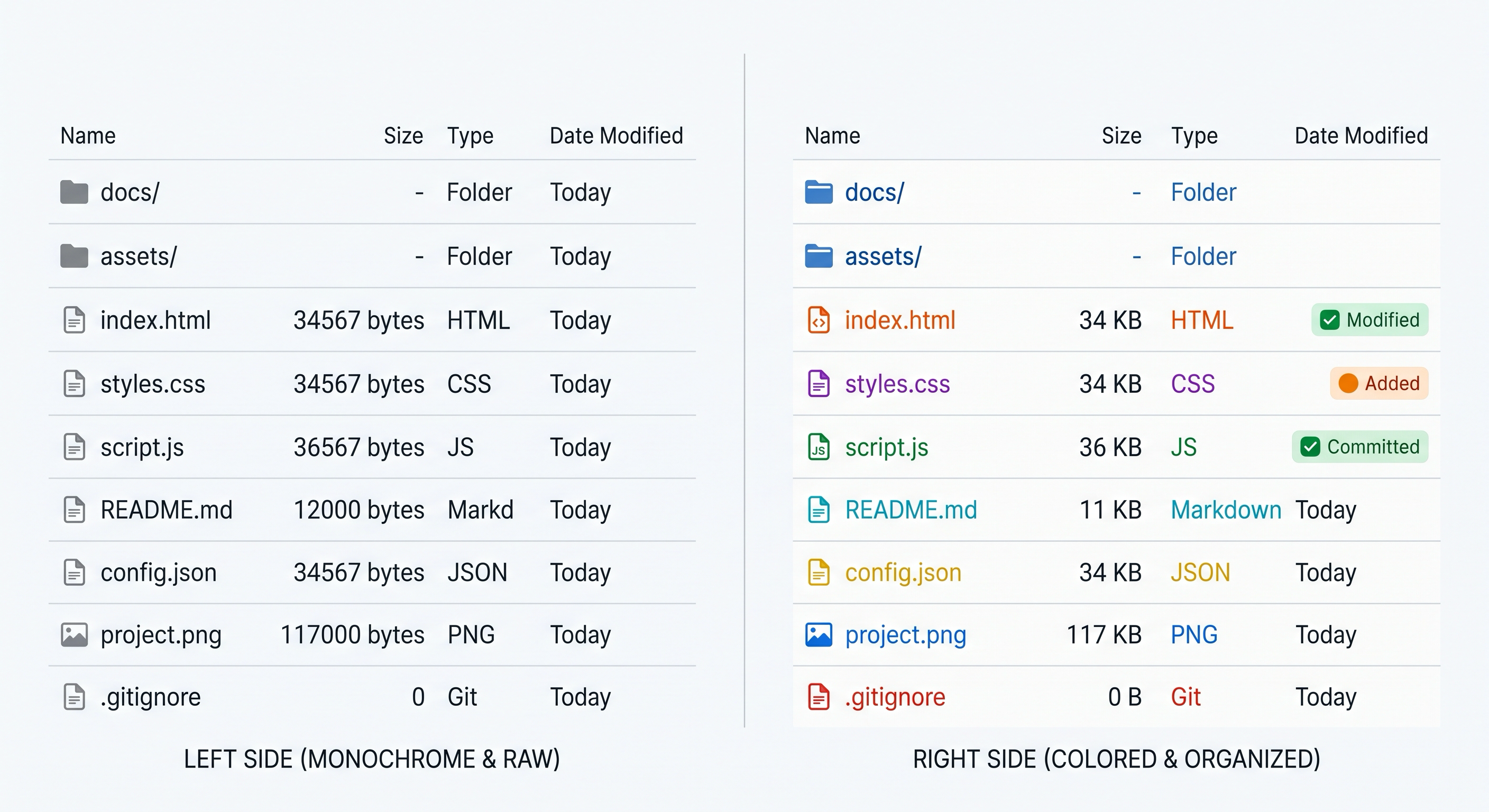Sort by Name column header in left list
The width and height of the screenshot is (1489, 812).
(88, 136)
